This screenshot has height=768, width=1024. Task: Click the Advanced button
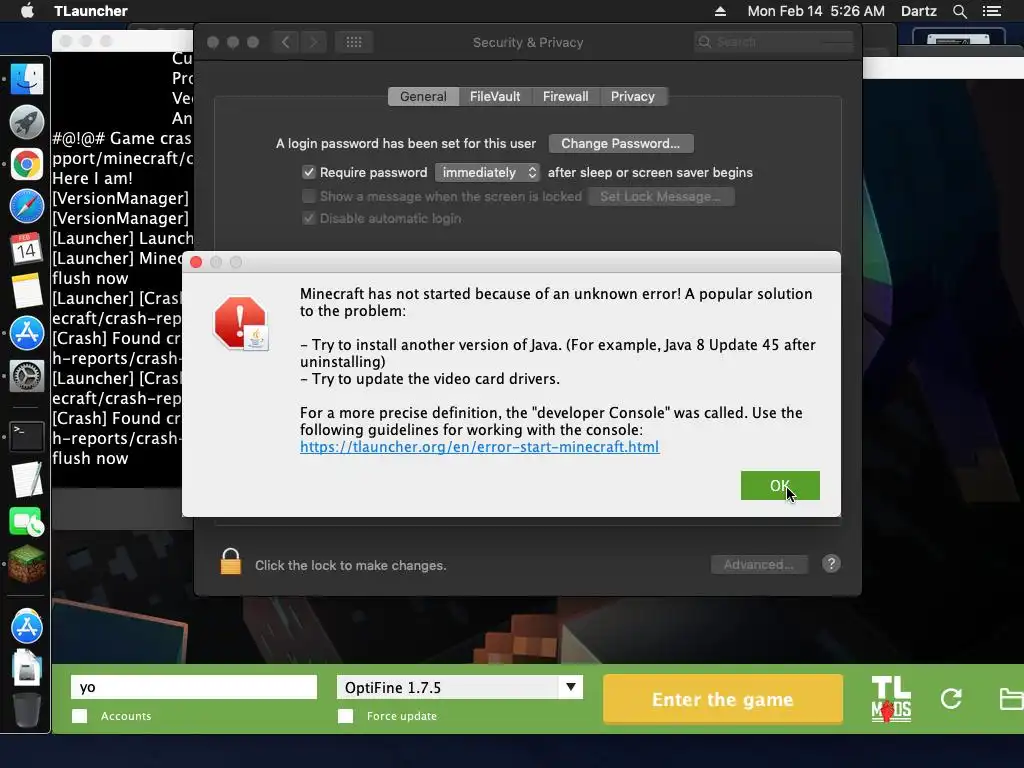click(x=759, y=564)
